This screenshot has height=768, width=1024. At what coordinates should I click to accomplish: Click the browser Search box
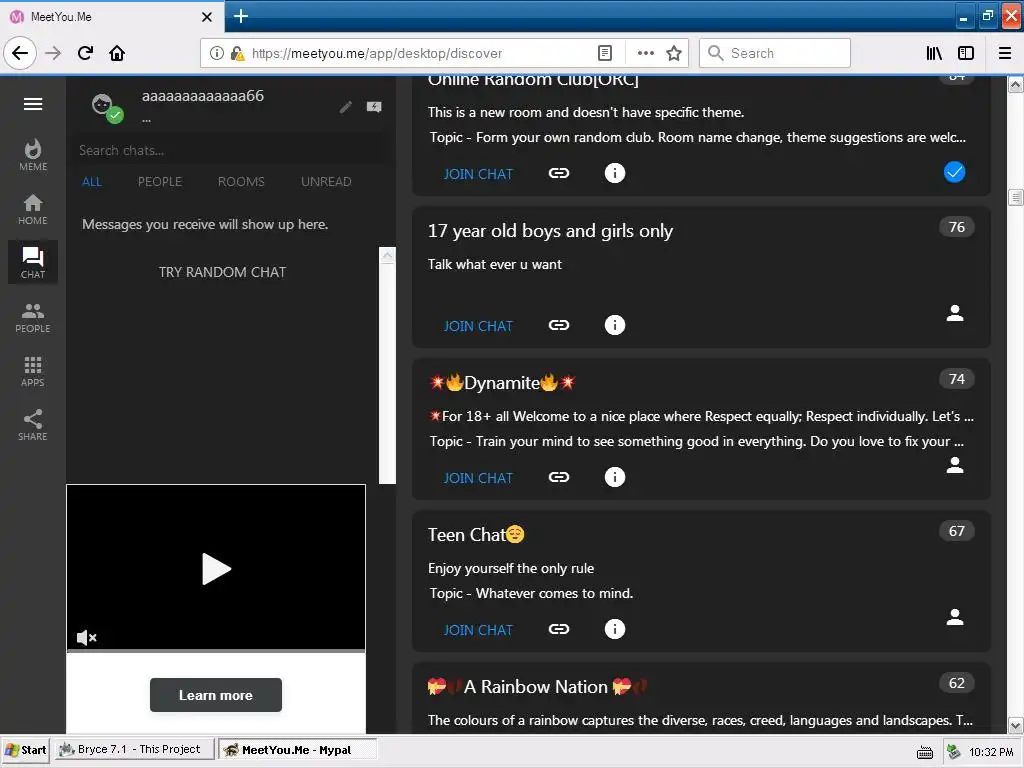(775, 53)
